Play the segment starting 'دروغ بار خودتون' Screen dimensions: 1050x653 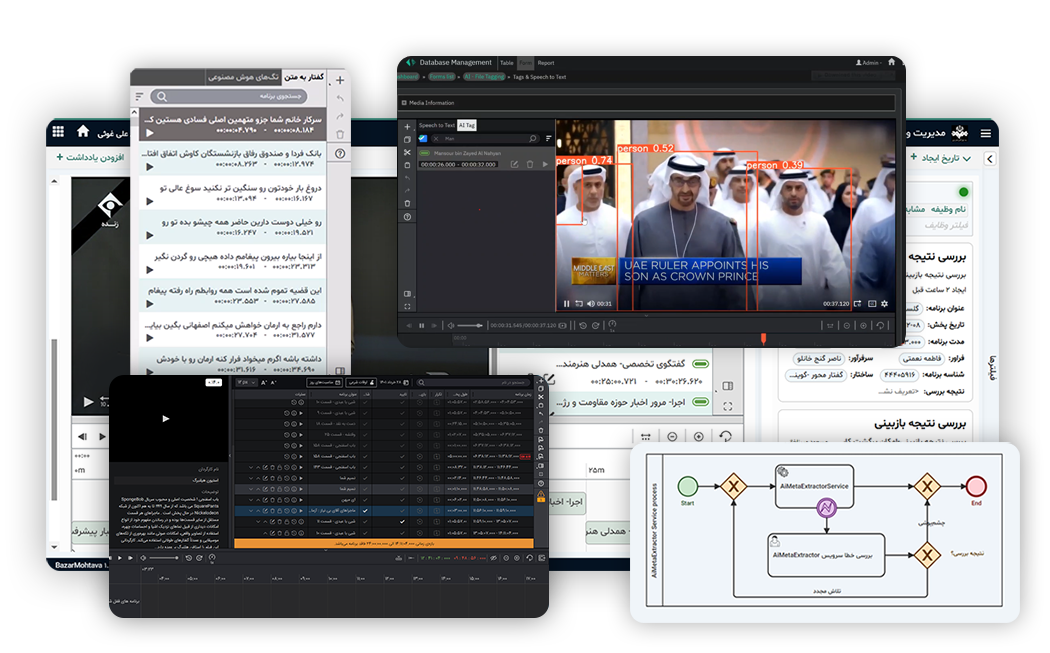point(150,201)
